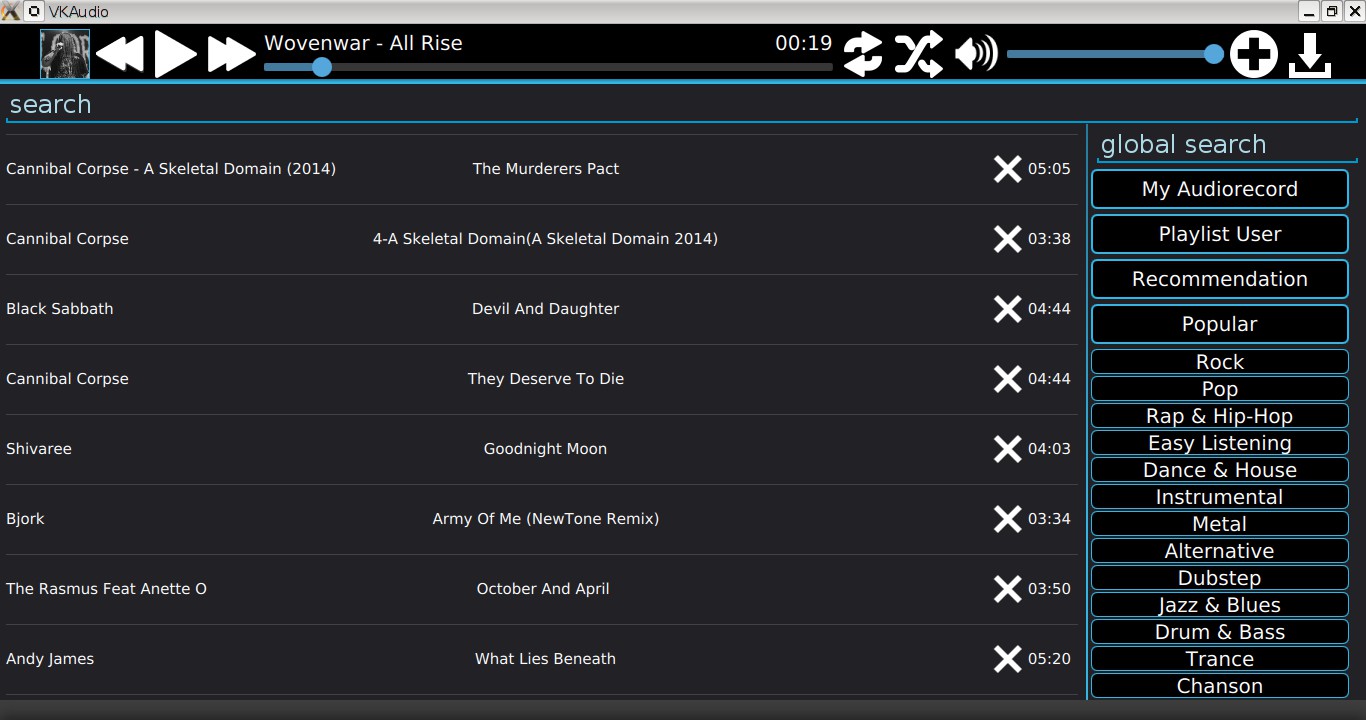Download the current track
Viewport: 1366px width, 720px height.
[x=1309, y=54]
